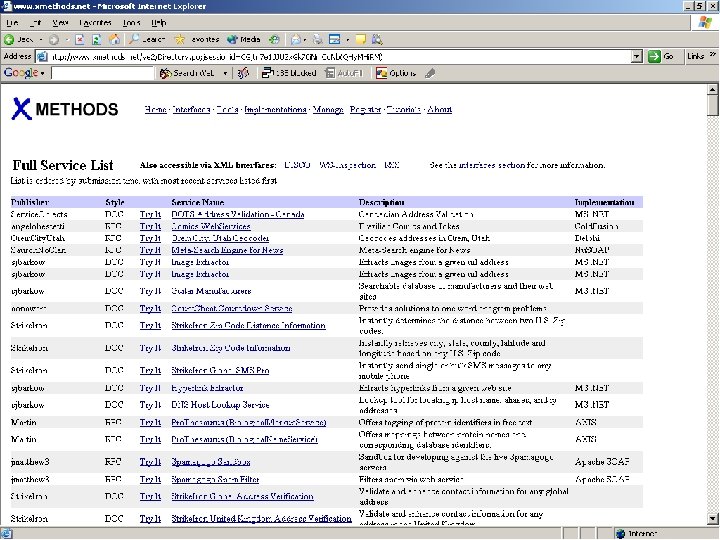Open Google toolbar Options
Viewport: 720px width, 540px height.
tap(396, 73)
